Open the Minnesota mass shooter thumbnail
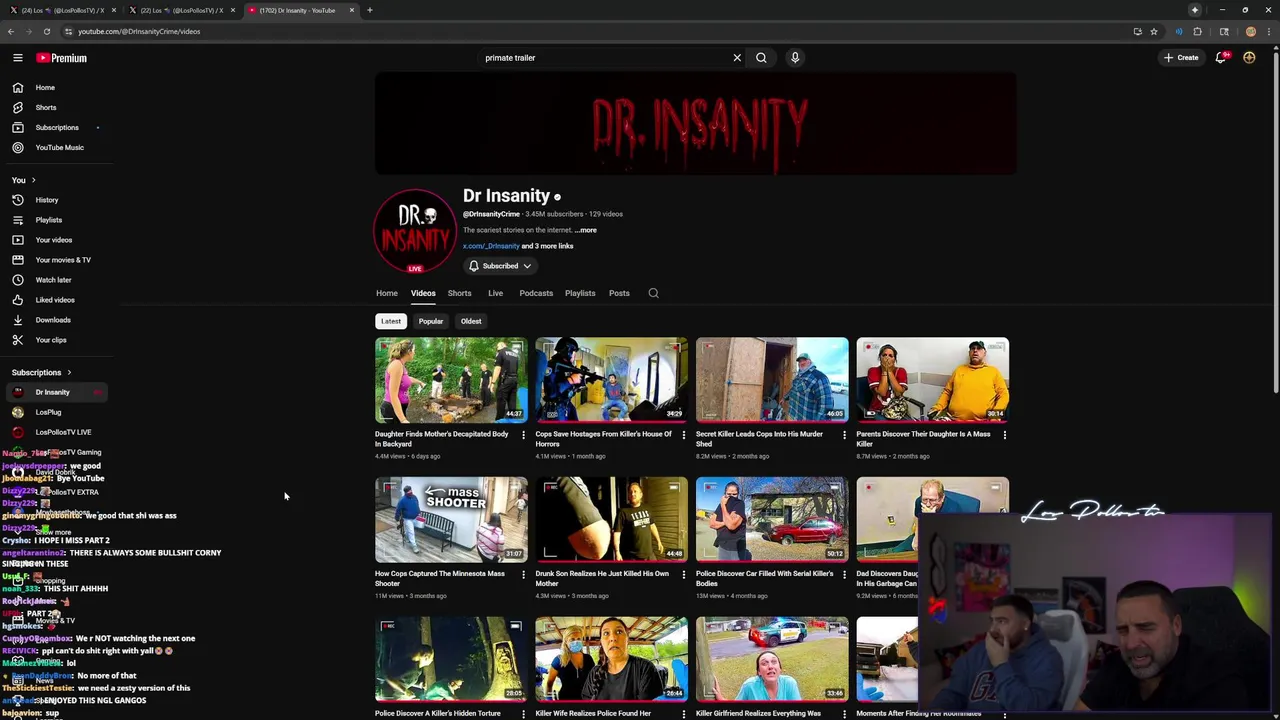 coord(451,520)
